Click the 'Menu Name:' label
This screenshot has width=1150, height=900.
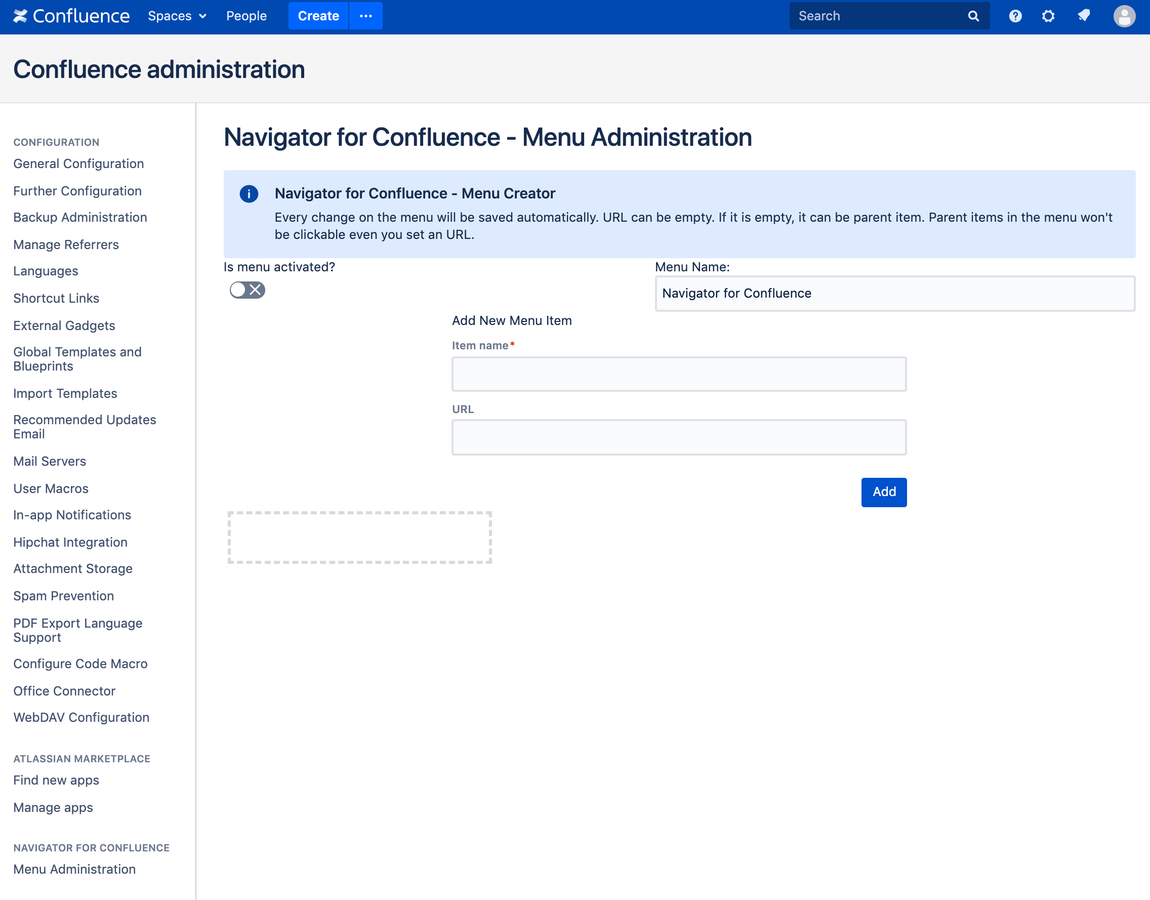(x=692, y=267)
